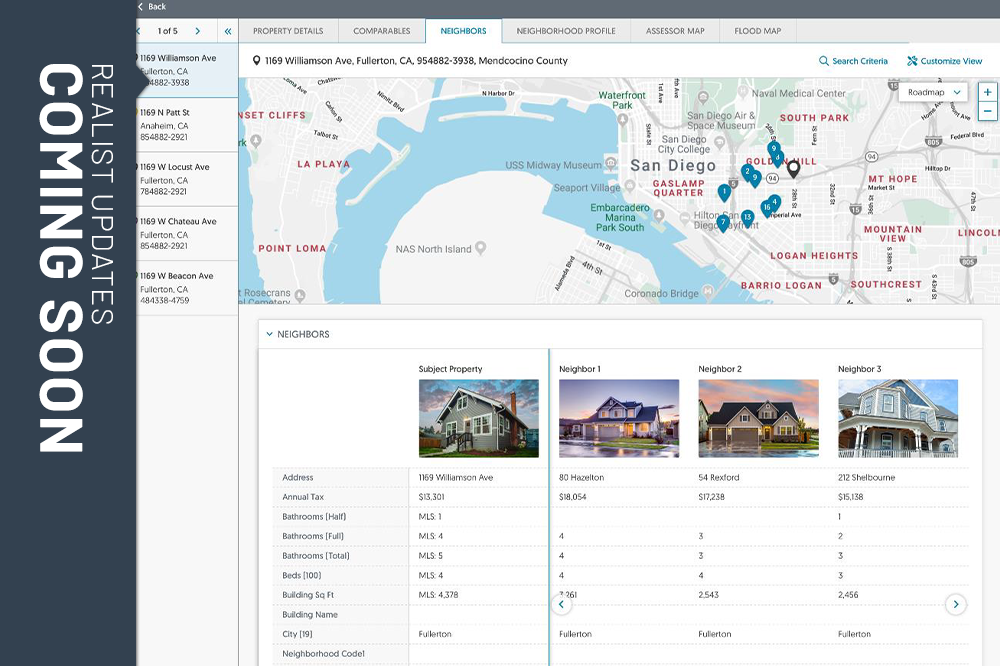Click the 54 Rexford address cell

point(719,477)
